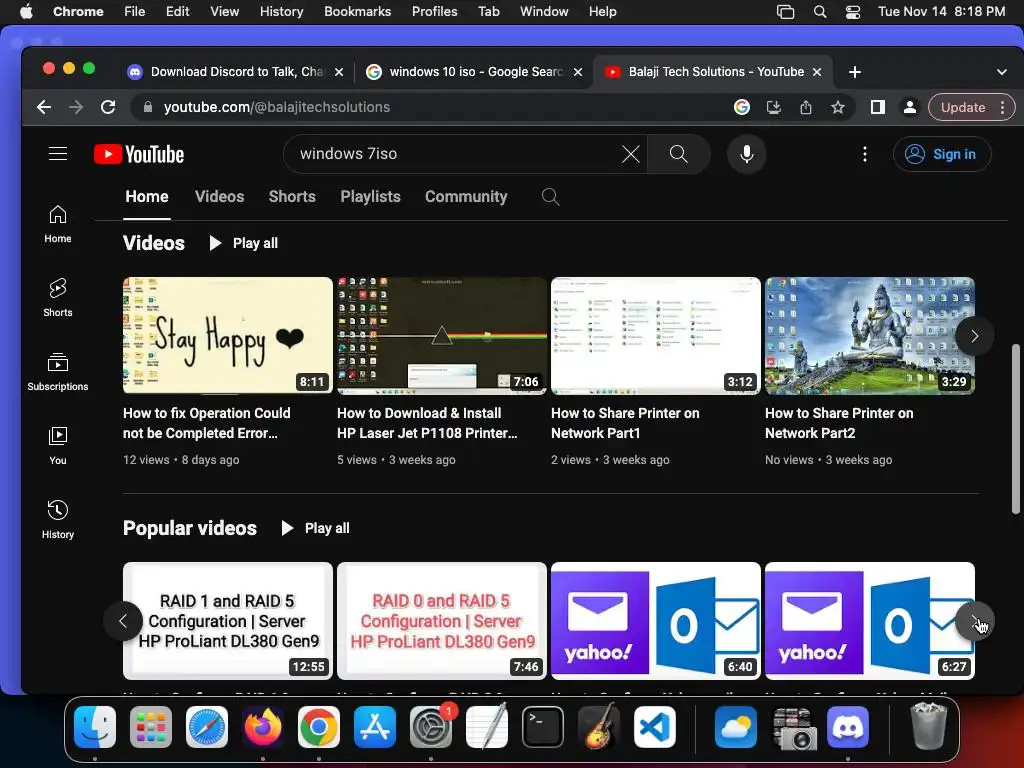Open the YouTube hamburger guide menu
The width and height of the screenshot is (1024, 768).
pos(58,154)
